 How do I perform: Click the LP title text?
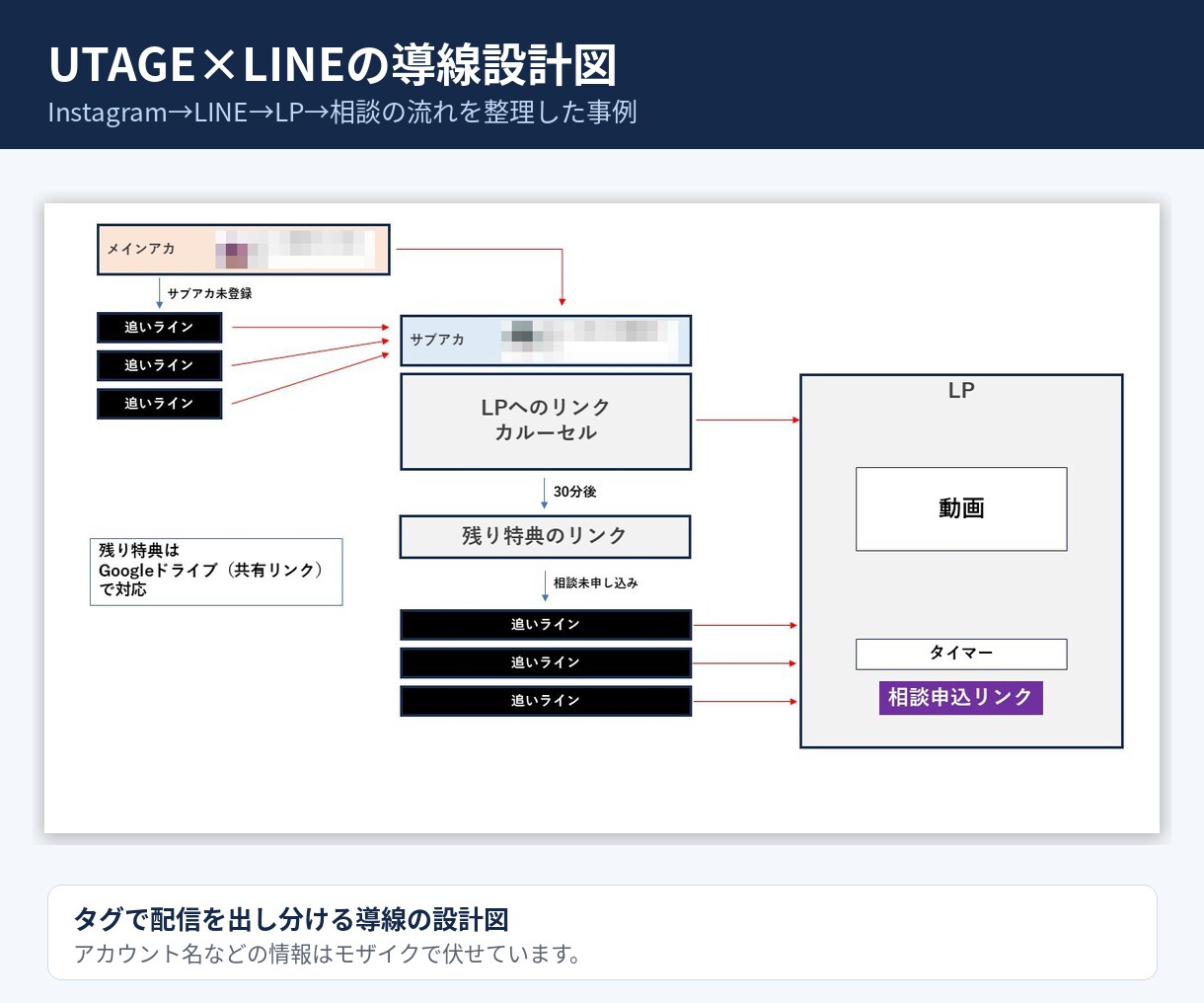coord(961,390)
